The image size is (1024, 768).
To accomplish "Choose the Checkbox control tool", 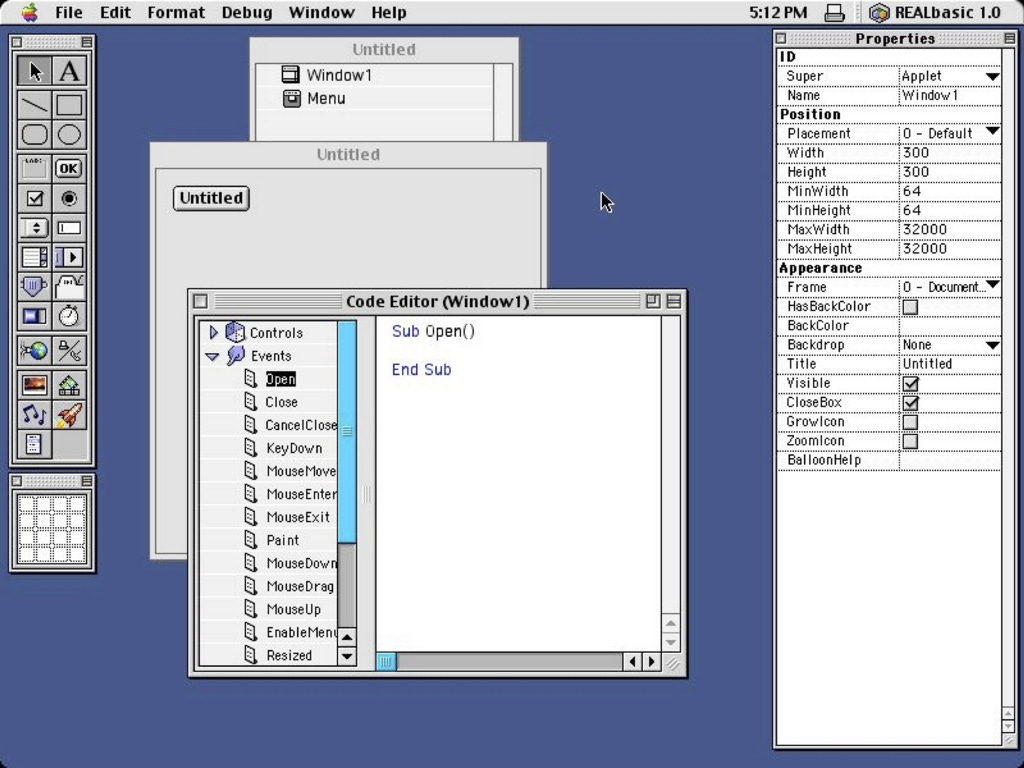I will pyautogui.click(x=35, y=198).
